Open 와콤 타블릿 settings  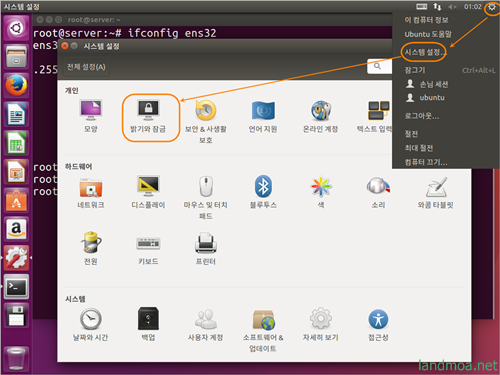point(435,192)
